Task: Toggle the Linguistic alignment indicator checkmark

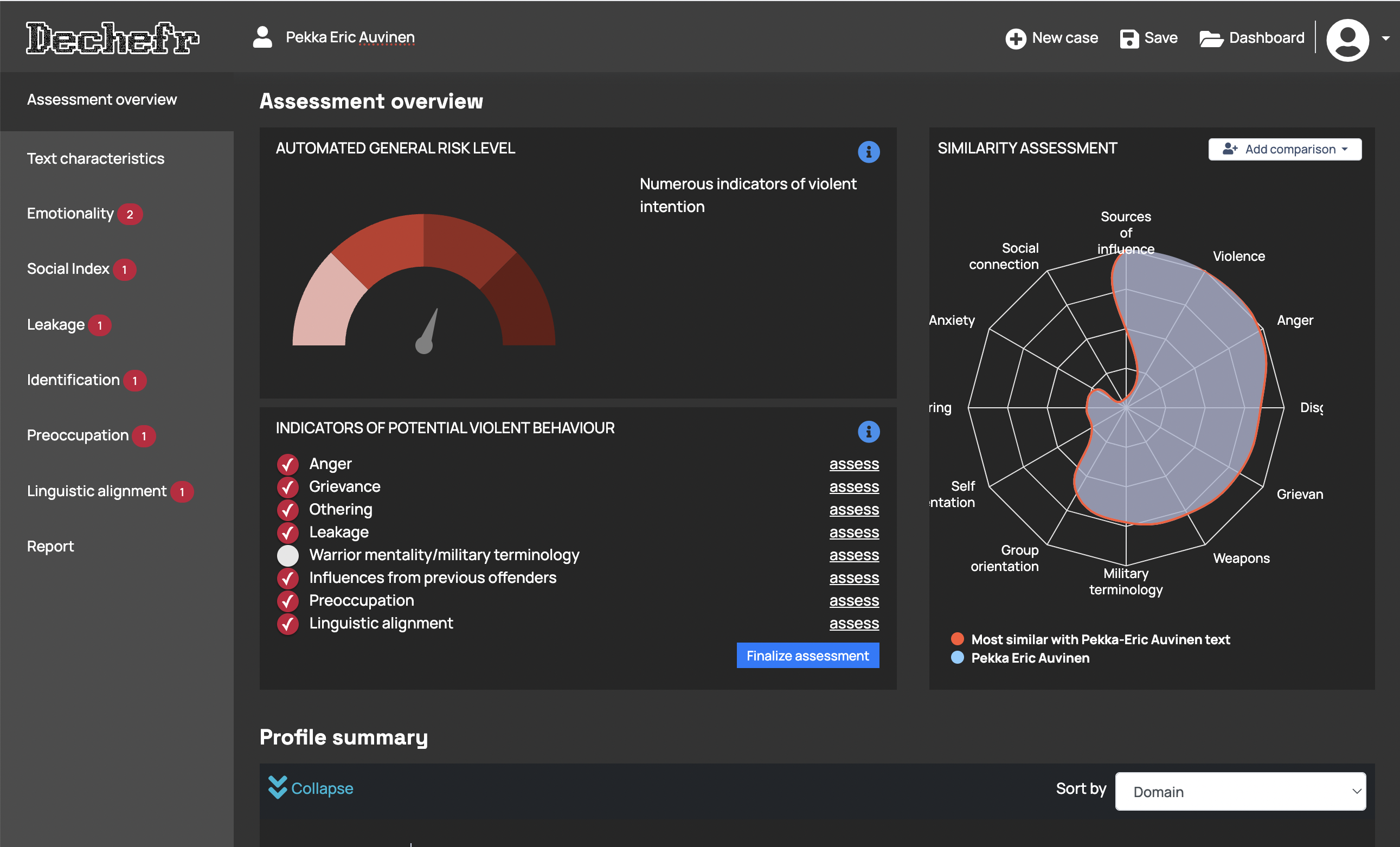Action: click(x=288, y=624)
